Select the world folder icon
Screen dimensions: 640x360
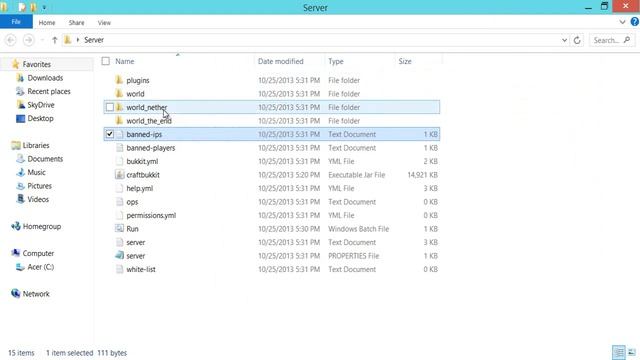coord(119,93)
